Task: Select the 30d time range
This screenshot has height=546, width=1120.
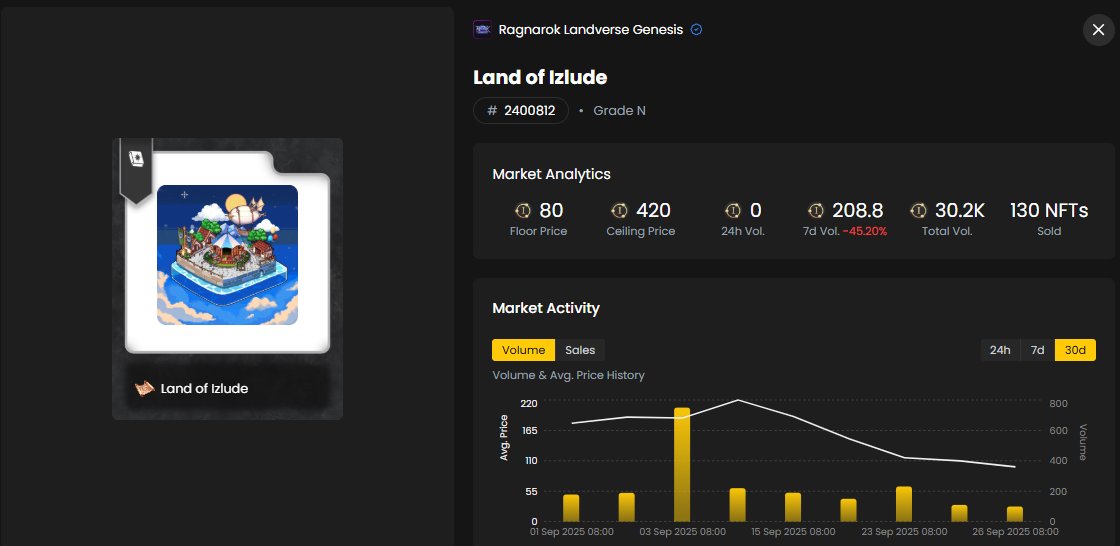Action: pyautogui.click(x=1075, y=350)
